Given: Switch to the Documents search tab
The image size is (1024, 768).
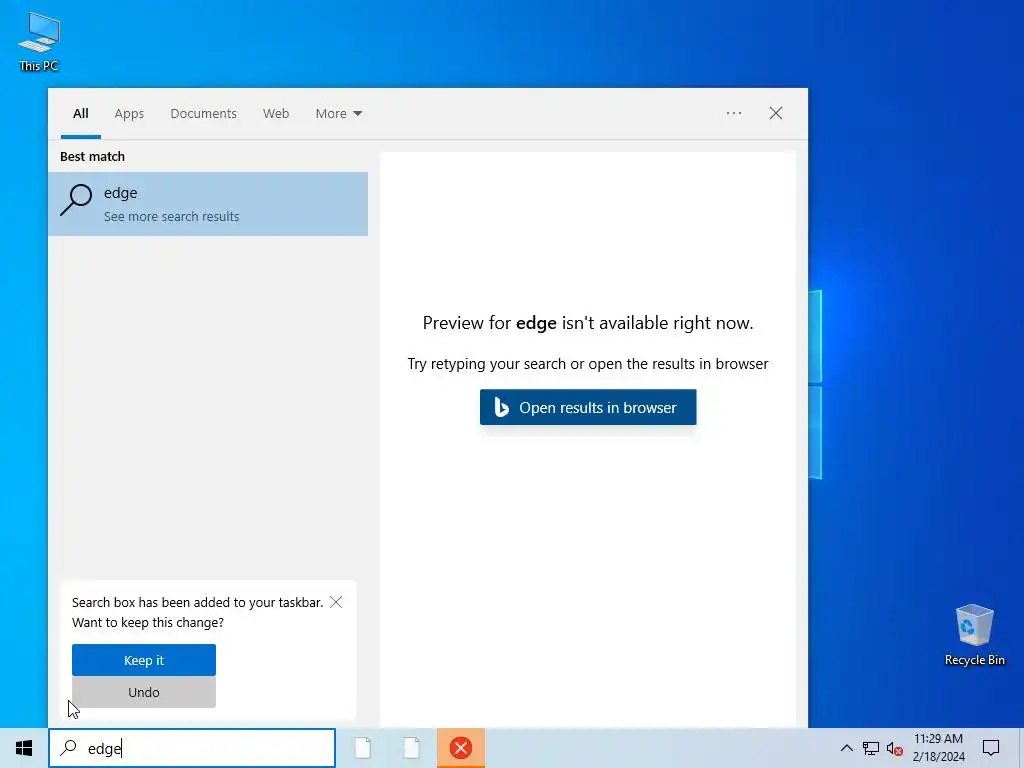Looking at the screenshot, I should point(204,114).
